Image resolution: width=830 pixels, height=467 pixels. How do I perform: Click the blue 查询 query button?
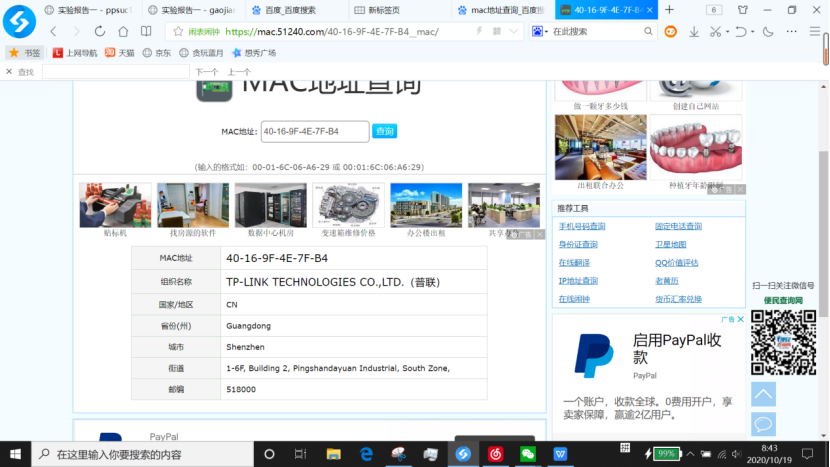[x=384, y=131]
